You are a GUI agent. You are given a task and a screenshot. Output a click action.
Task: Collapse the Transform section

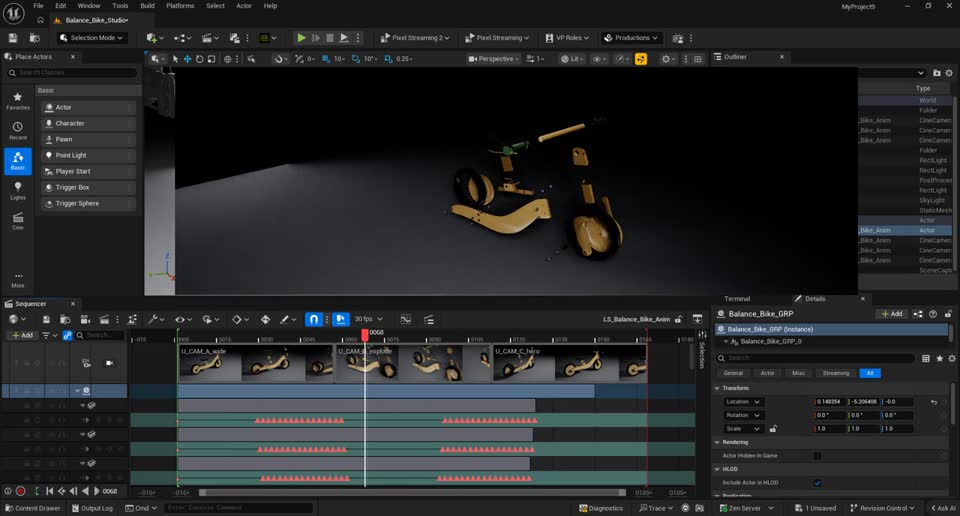(717, 388)
